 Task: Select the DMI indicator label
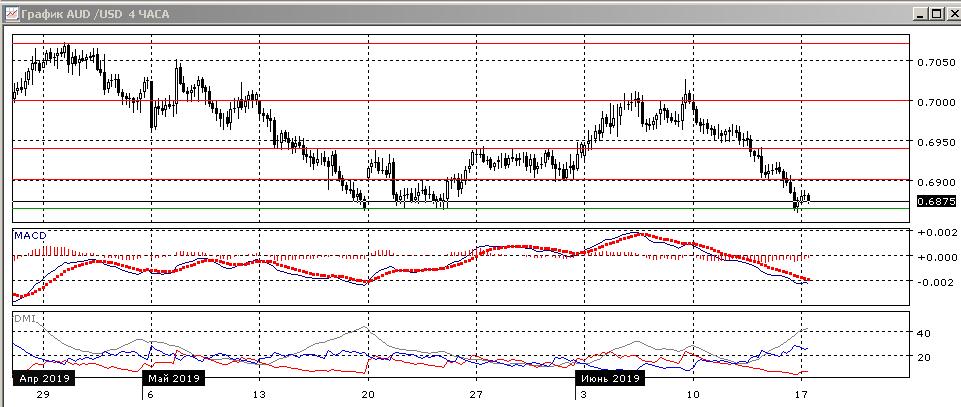[25, 318]
